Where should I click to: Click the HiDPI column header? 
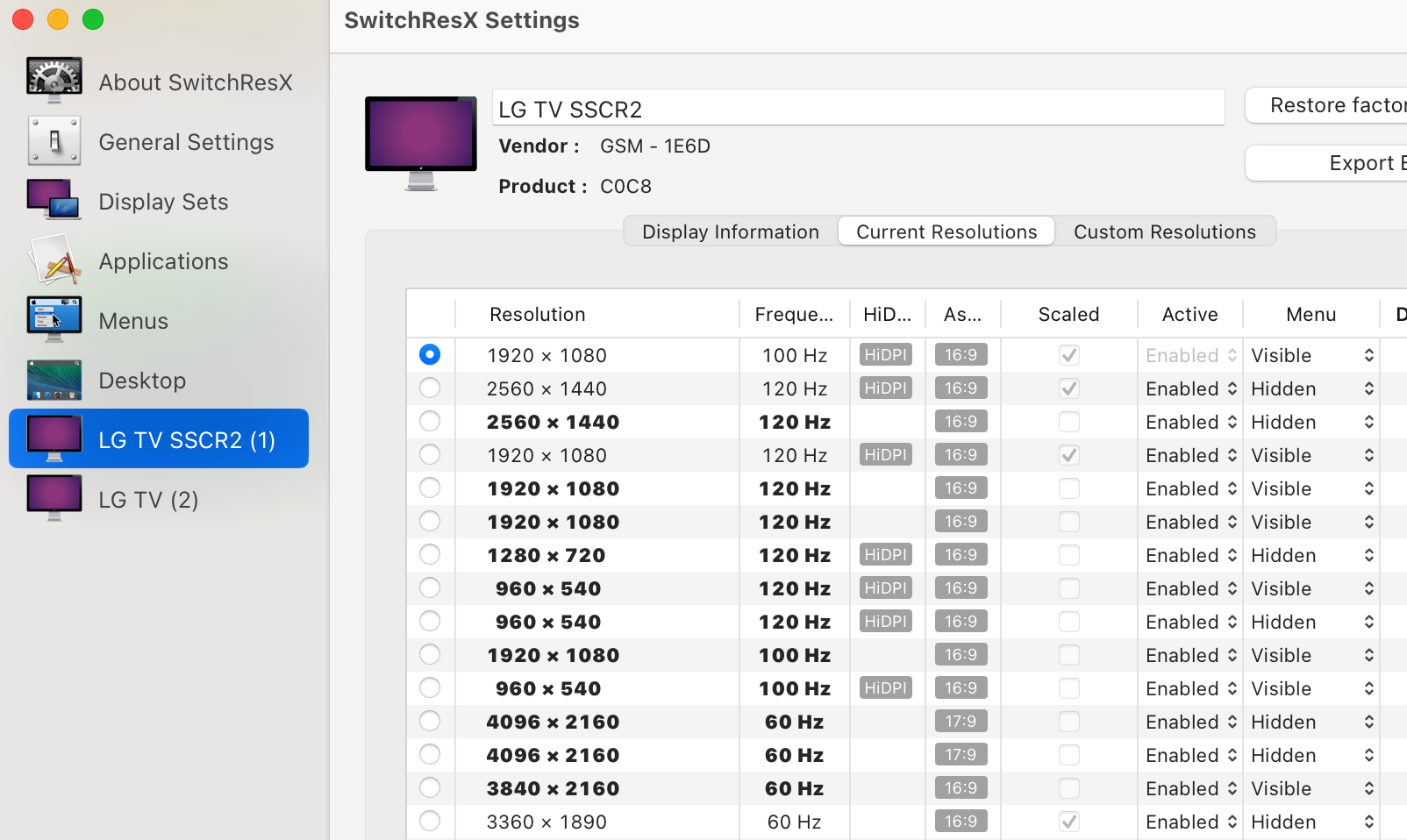tap(888, 314)
